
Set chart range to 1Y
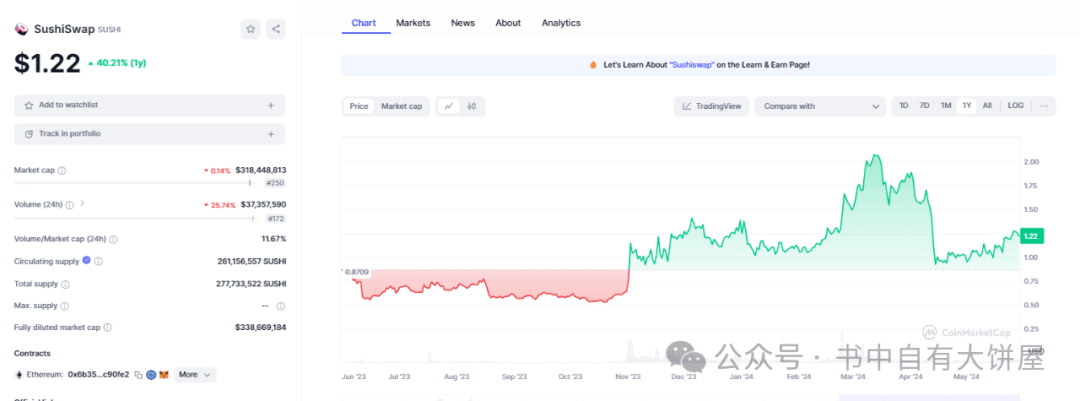[x=967, y=105]
